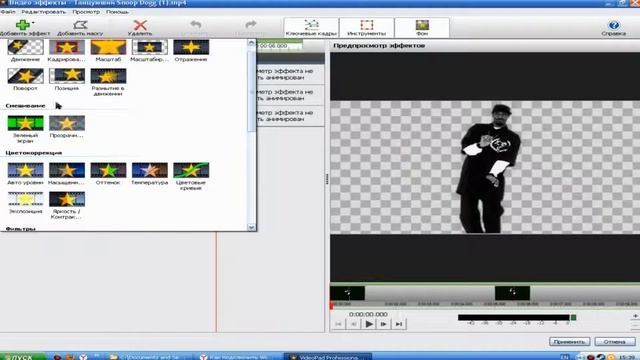
Task: Click the effects list scroll-up arrow
Action: (x=251, y=43)
